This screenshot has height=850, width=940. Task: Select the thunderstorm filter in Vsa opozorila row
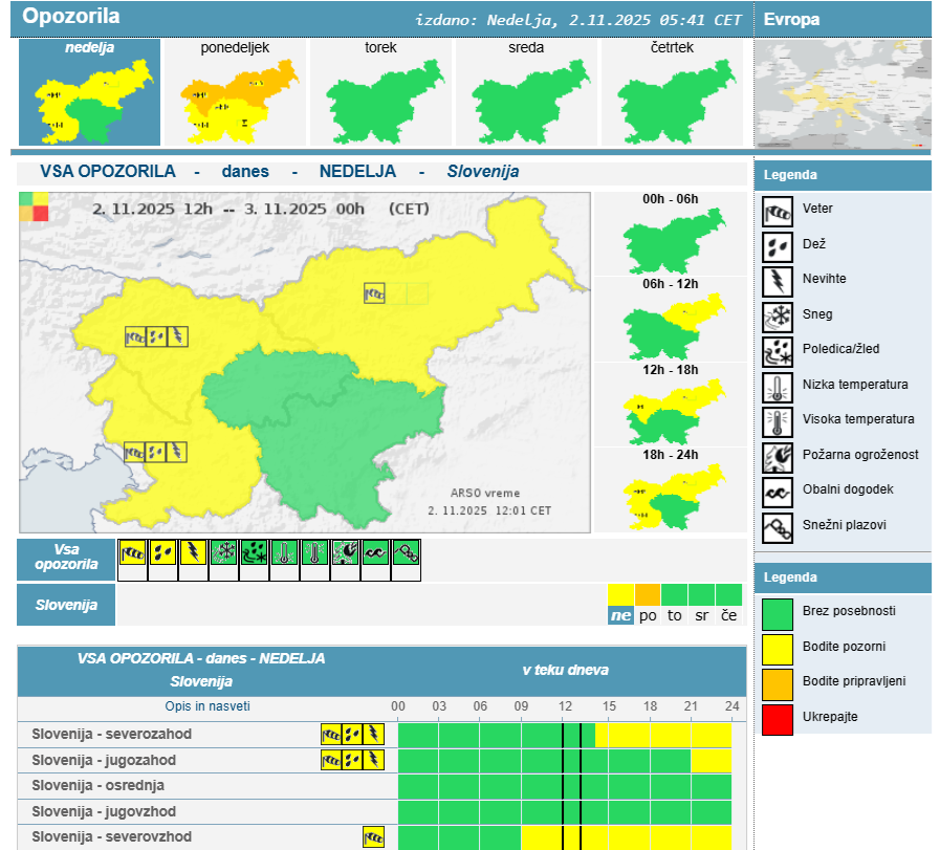click(193, 553)
